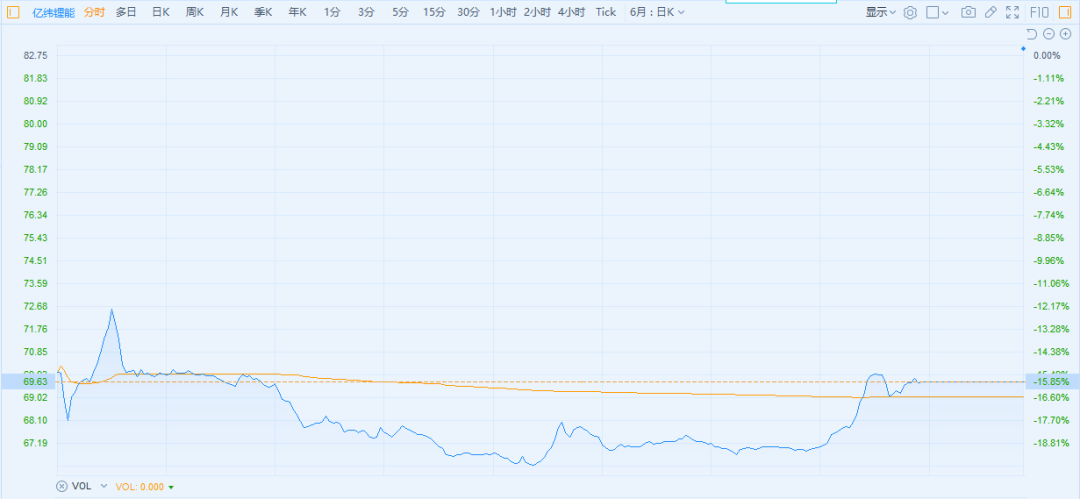
Task: Click the 0.00% percent axis label
Action: (x=1047, y=55)
